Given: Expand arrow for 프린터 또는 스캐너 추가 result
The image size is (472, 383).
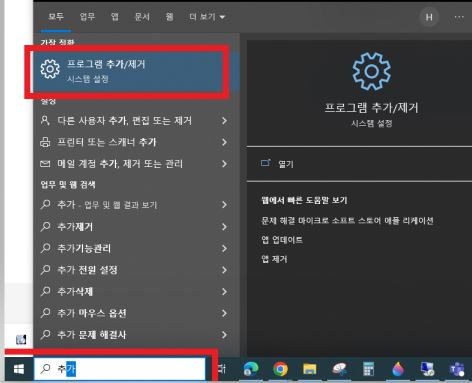Looking at the screenshot, I should tap(225, 142).
